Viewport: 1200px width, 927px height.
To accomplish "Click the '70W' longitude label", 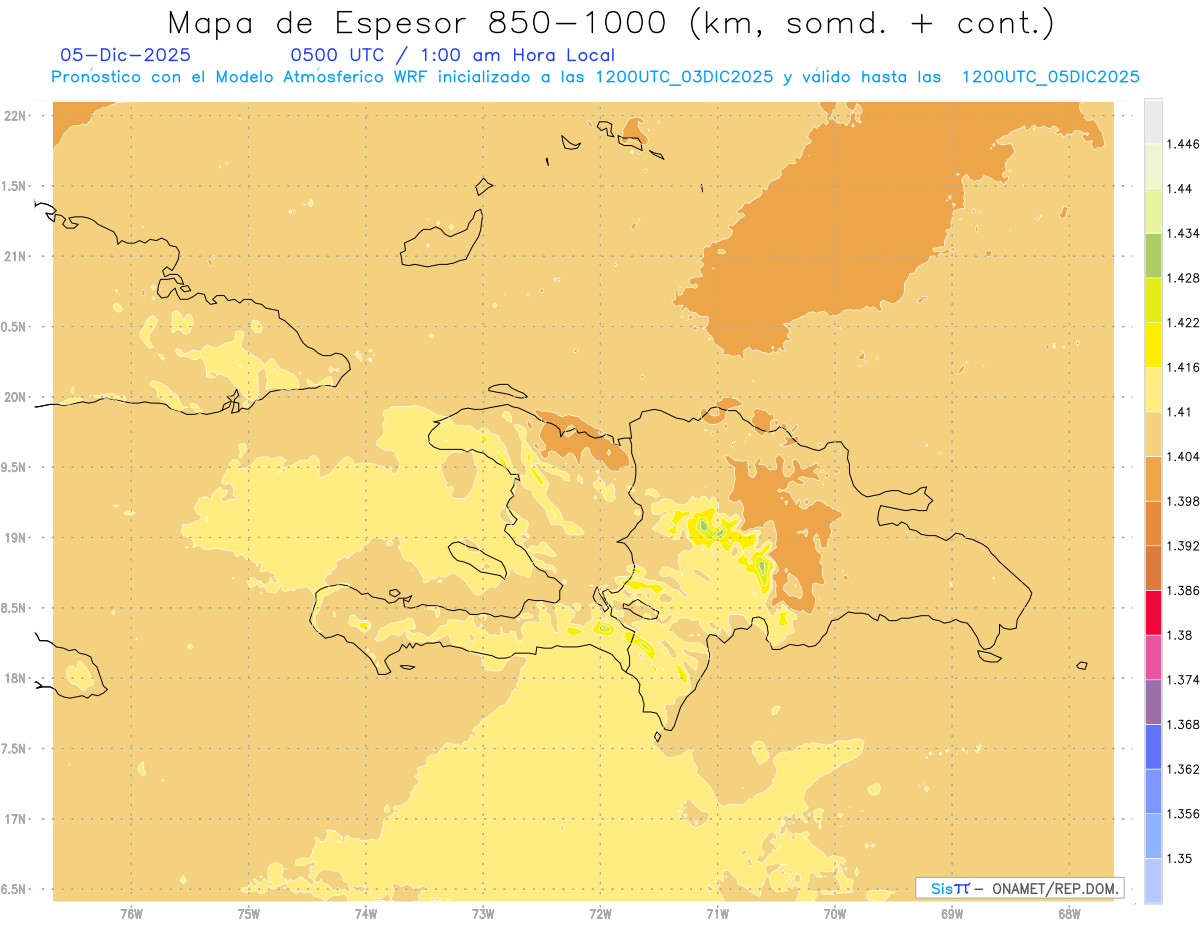I will pos(835,913).
